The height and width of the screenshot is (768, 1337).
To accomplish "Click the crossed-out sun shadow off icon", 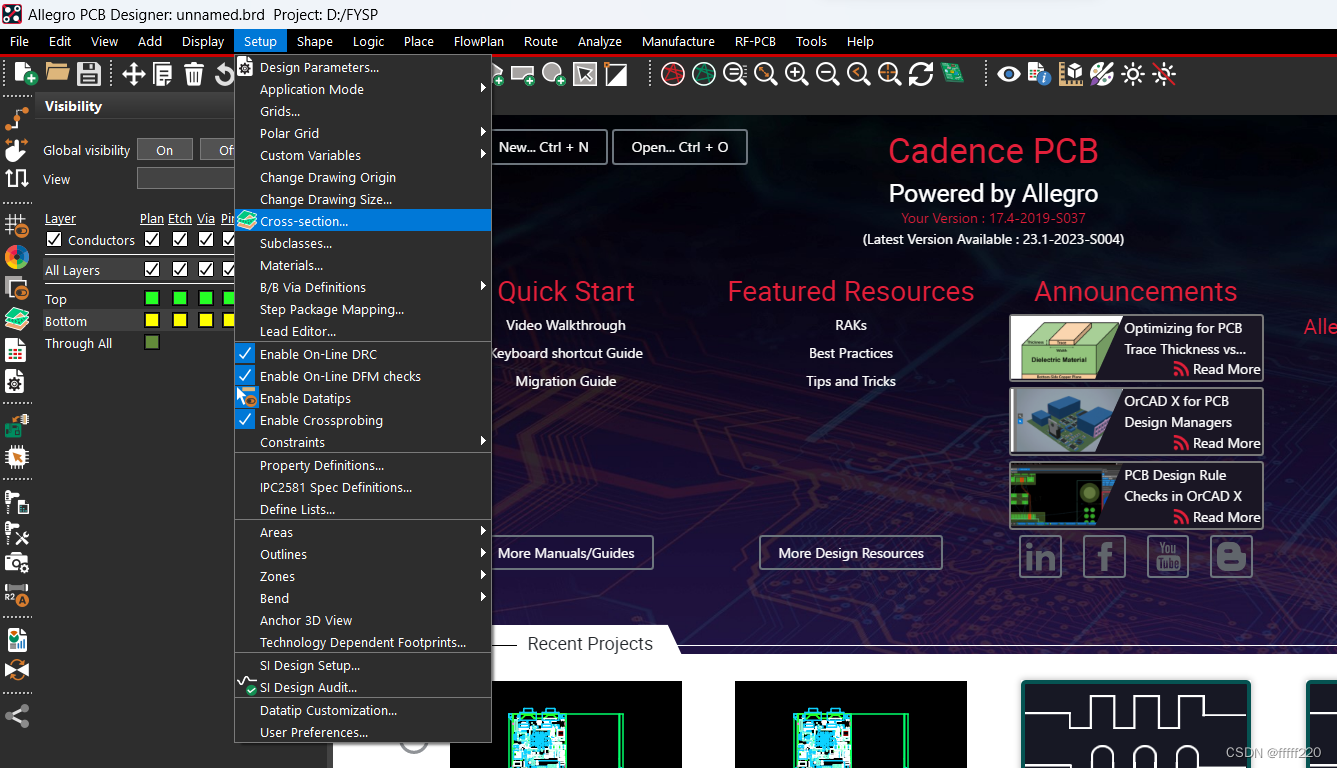I will click(x=1164, y=74).
